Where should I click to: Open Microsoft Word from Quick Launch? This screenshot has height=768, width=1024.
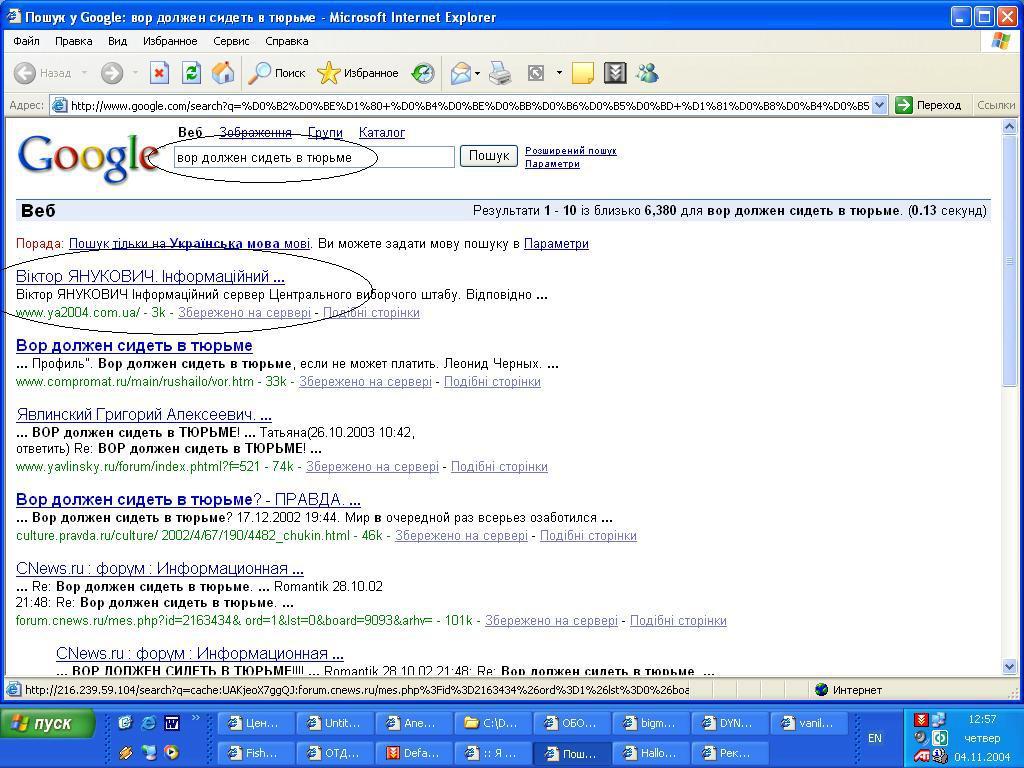pos(171,723)
